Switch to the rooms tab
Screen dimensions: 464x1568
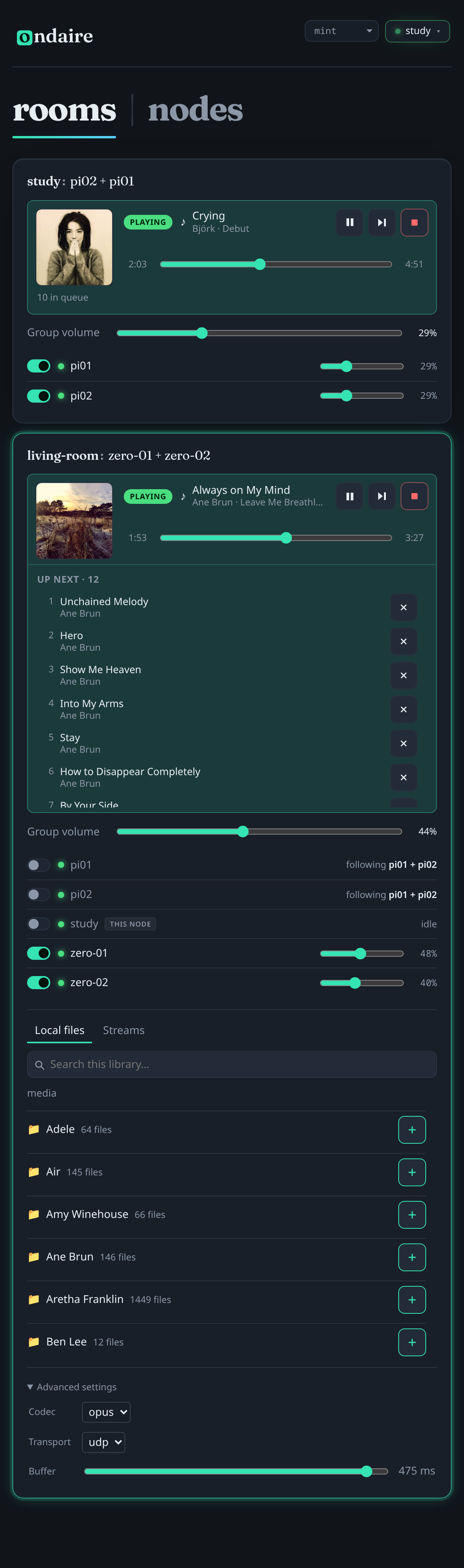[65, 110]
